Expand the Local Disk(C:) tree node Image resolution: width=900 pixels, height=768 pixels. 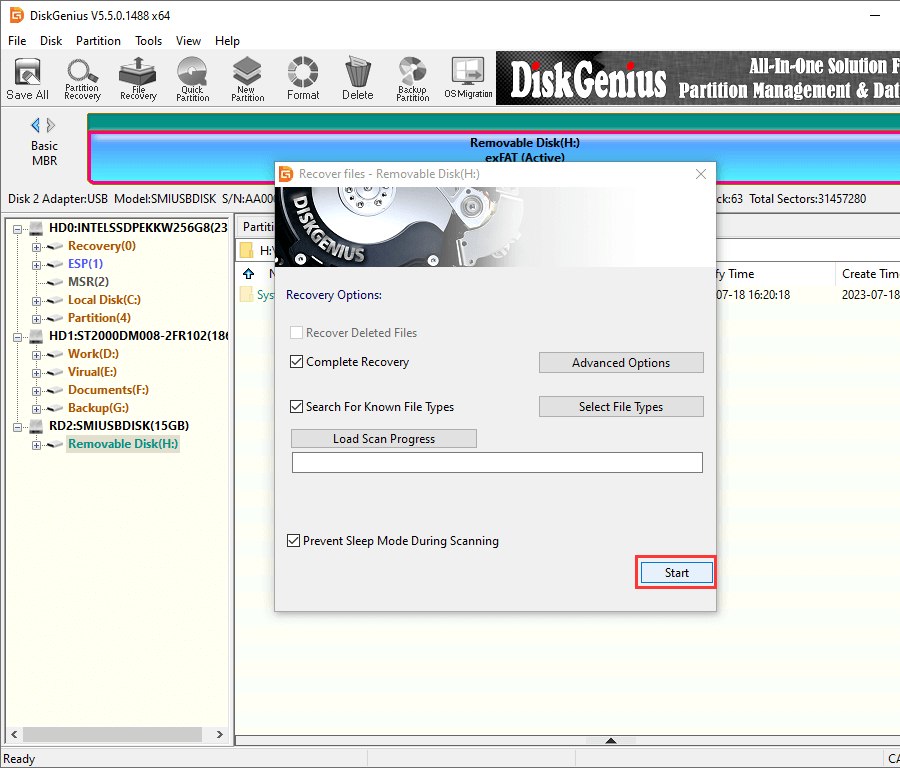coord(37,300)
